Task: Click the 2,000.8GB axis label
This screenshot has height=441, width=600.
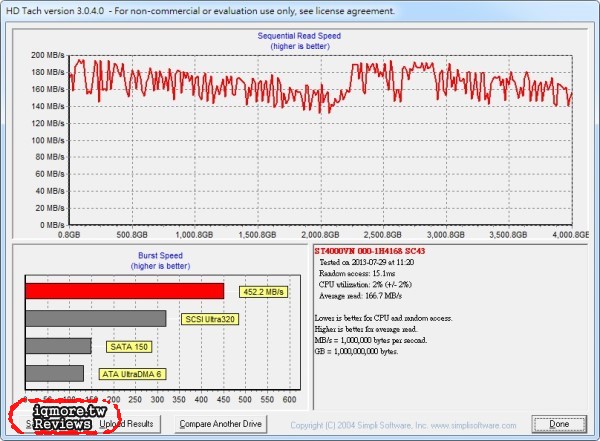Action: pyautogui.click(x=320, y=235)
